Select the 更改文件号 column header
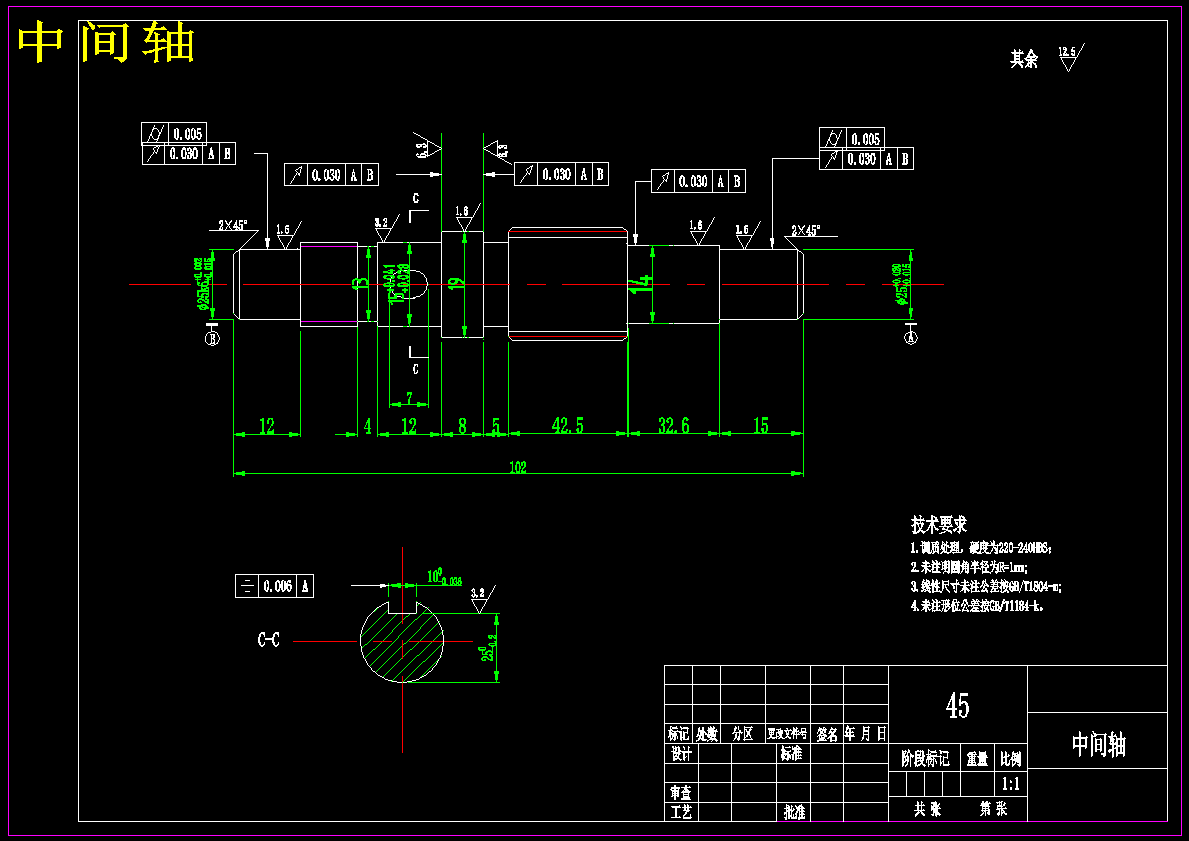 pyautogui.click(x=787, y=734)
